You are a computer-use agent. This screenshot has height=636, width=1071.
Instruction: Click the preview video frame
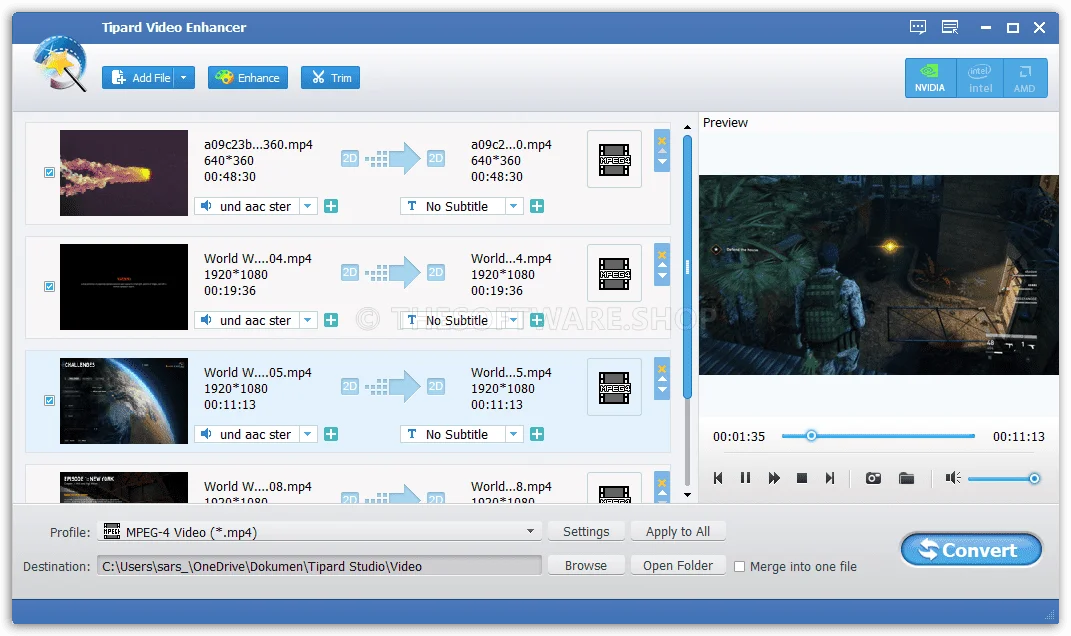[878, 275]
